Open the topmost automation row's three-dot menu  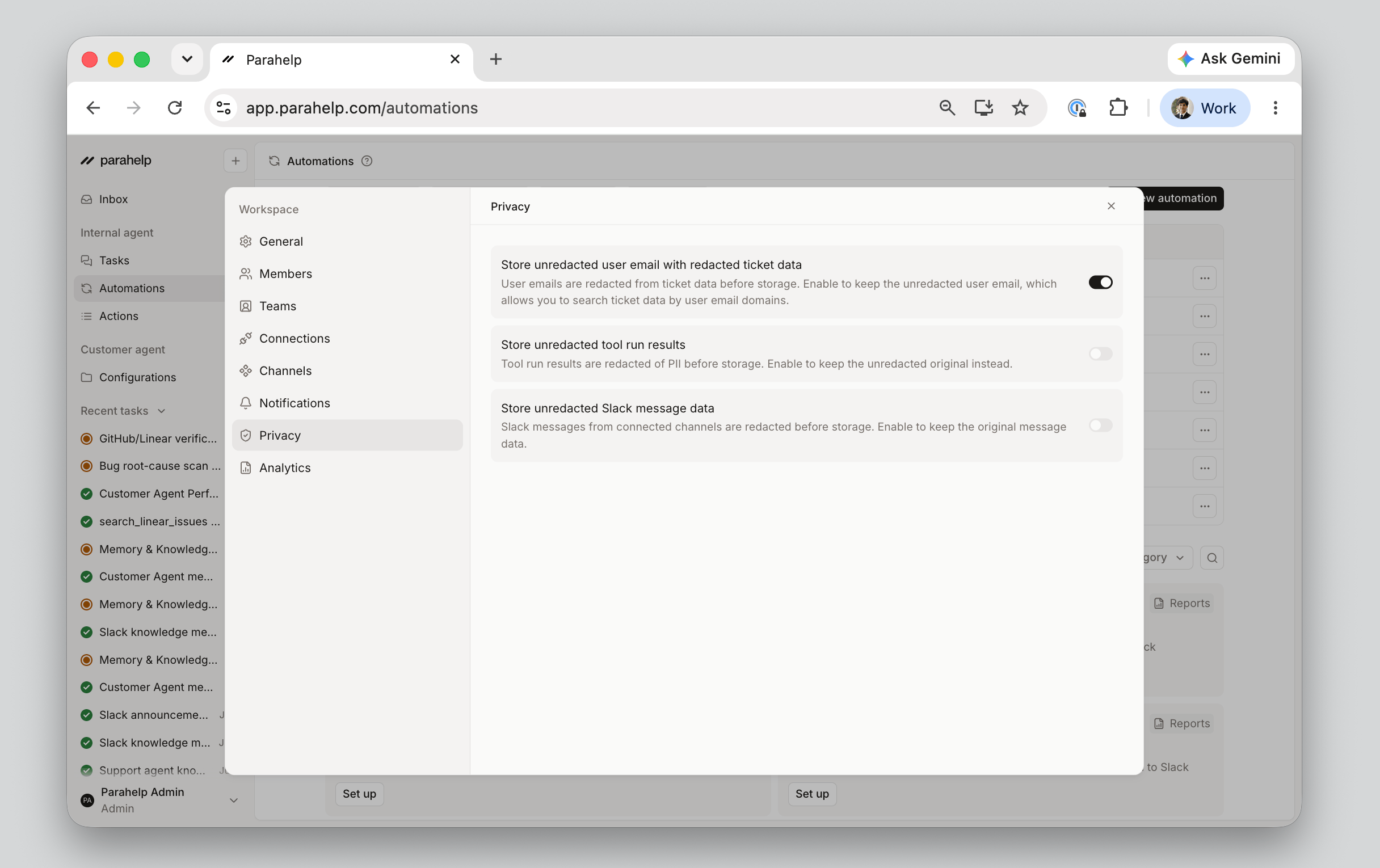(x=1204, y=279)
